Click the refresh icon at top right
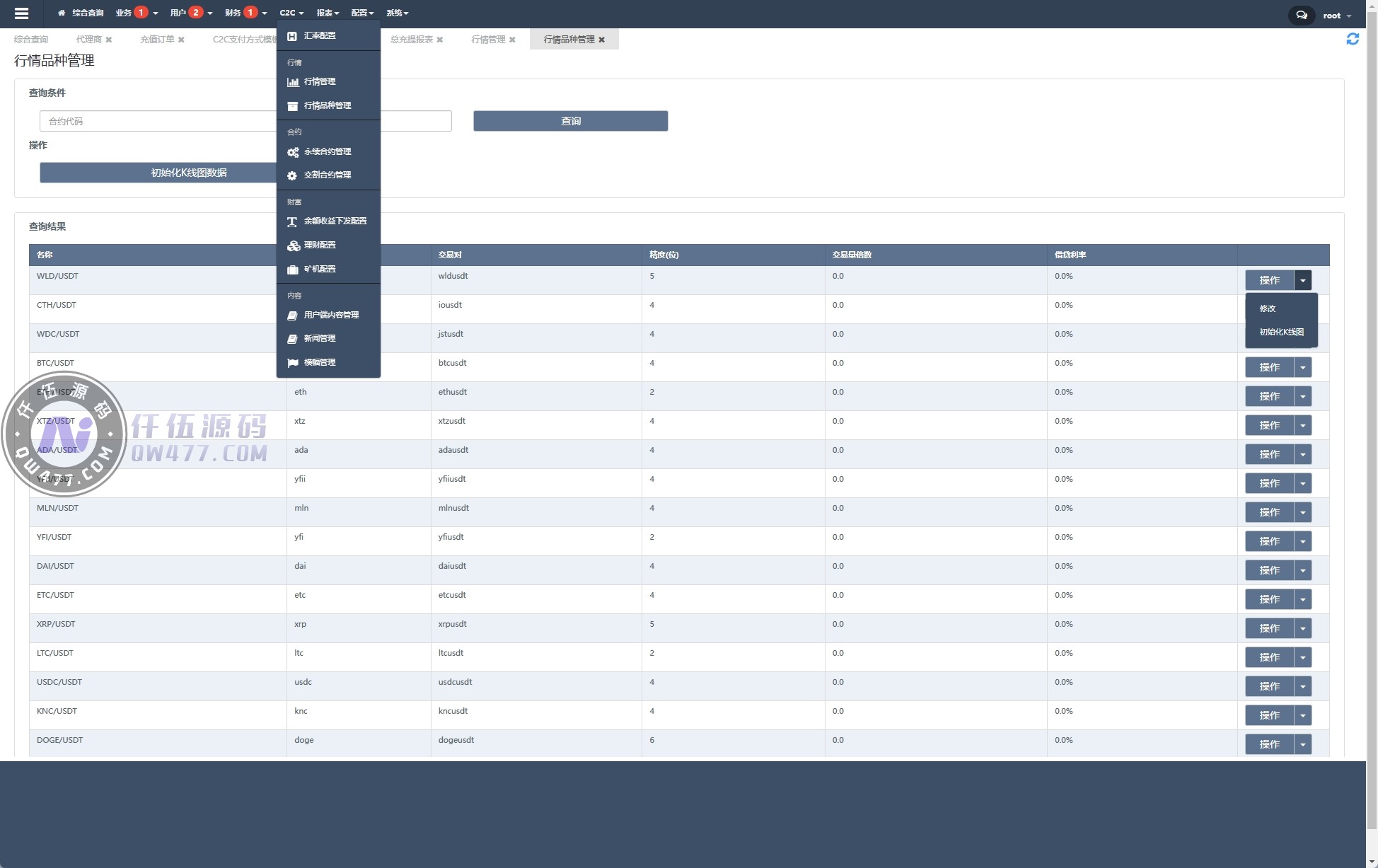 (x=1352, y=40)
